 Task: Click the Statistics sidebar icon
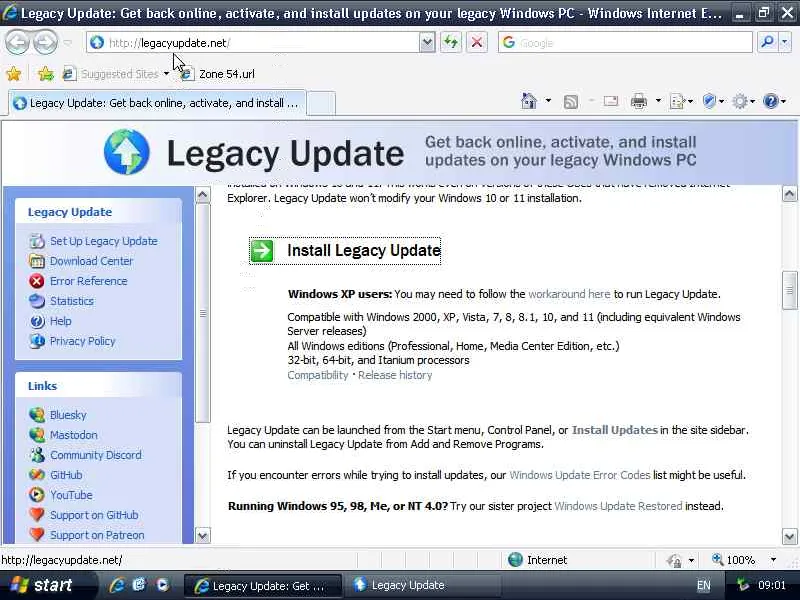36,301
